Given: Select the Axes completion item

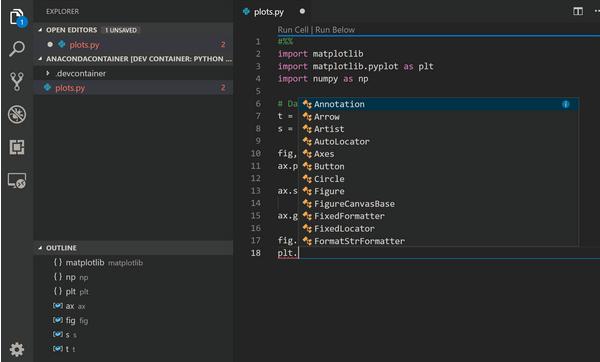Looking at the screenshot, I should pos(439,154).
